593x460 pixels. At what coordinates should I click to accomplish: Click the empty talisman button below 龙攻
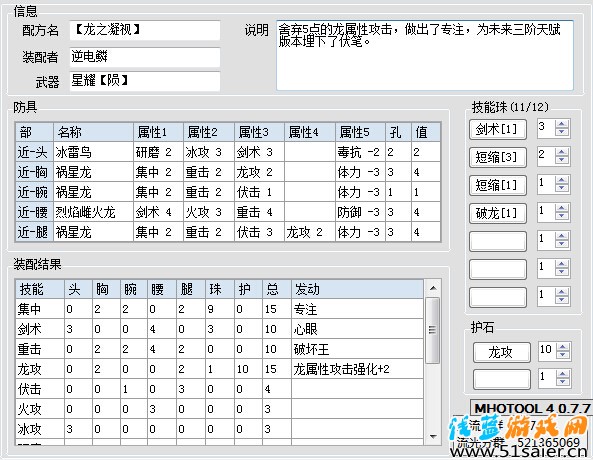click(501, 379)
